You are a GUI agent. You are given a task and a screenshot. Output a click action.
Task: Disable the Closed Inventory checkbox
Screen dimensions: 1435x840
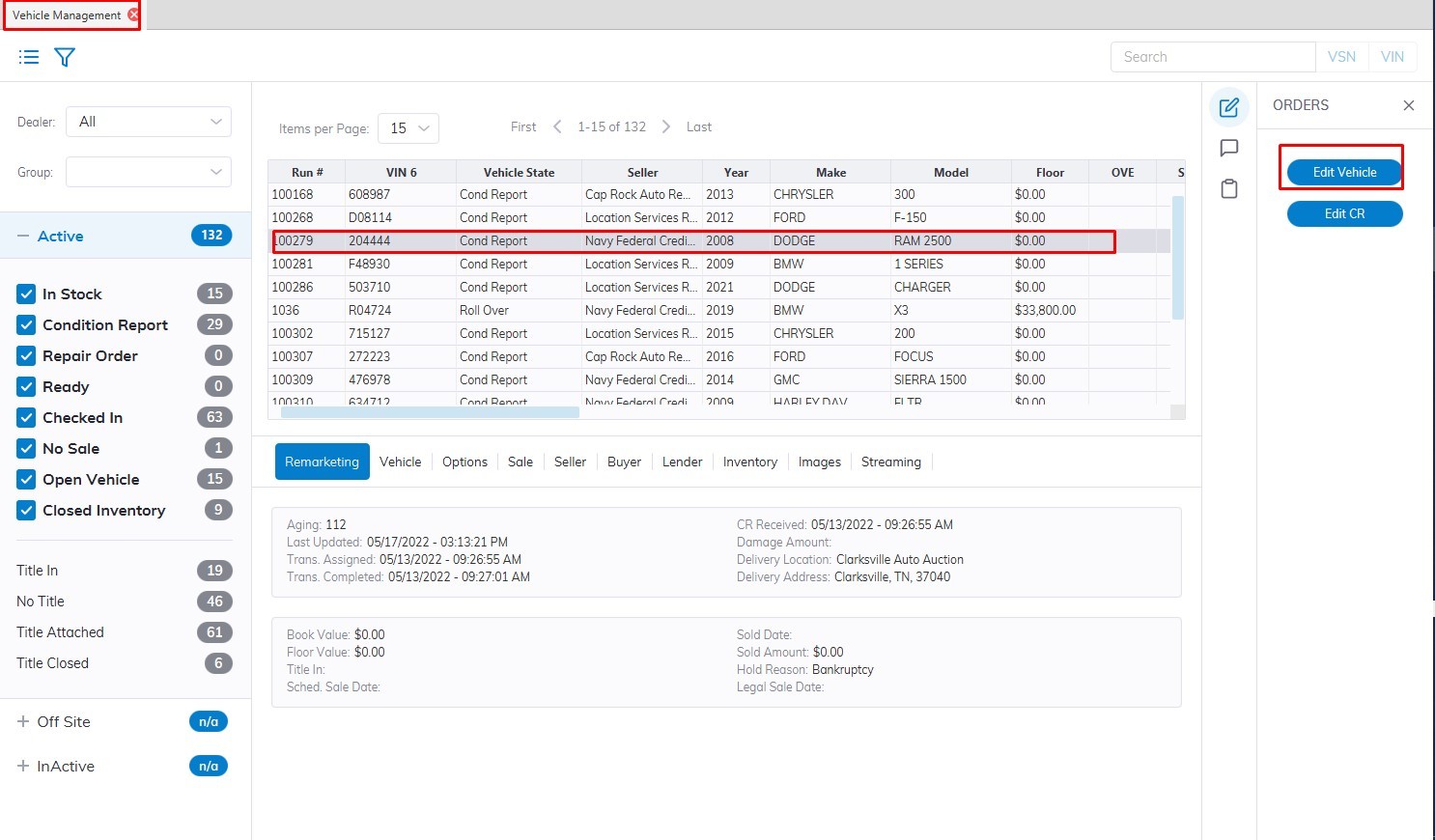[26, 510]
